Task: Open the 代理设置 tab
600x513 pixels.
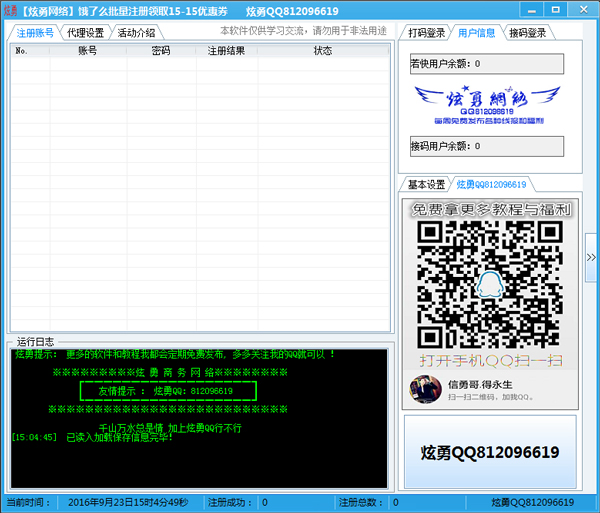Action: point(86,33)
